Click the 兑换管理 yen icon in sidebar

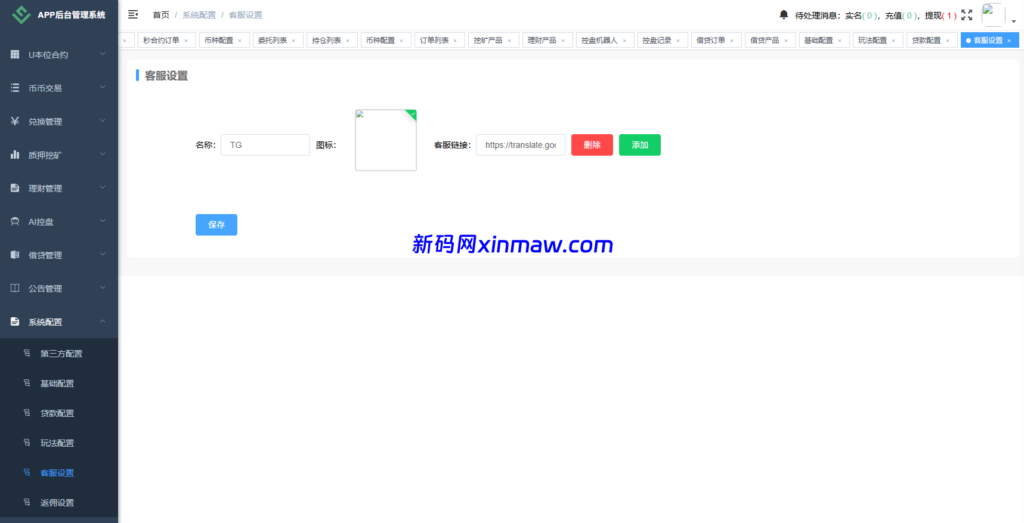click(14, 121)
